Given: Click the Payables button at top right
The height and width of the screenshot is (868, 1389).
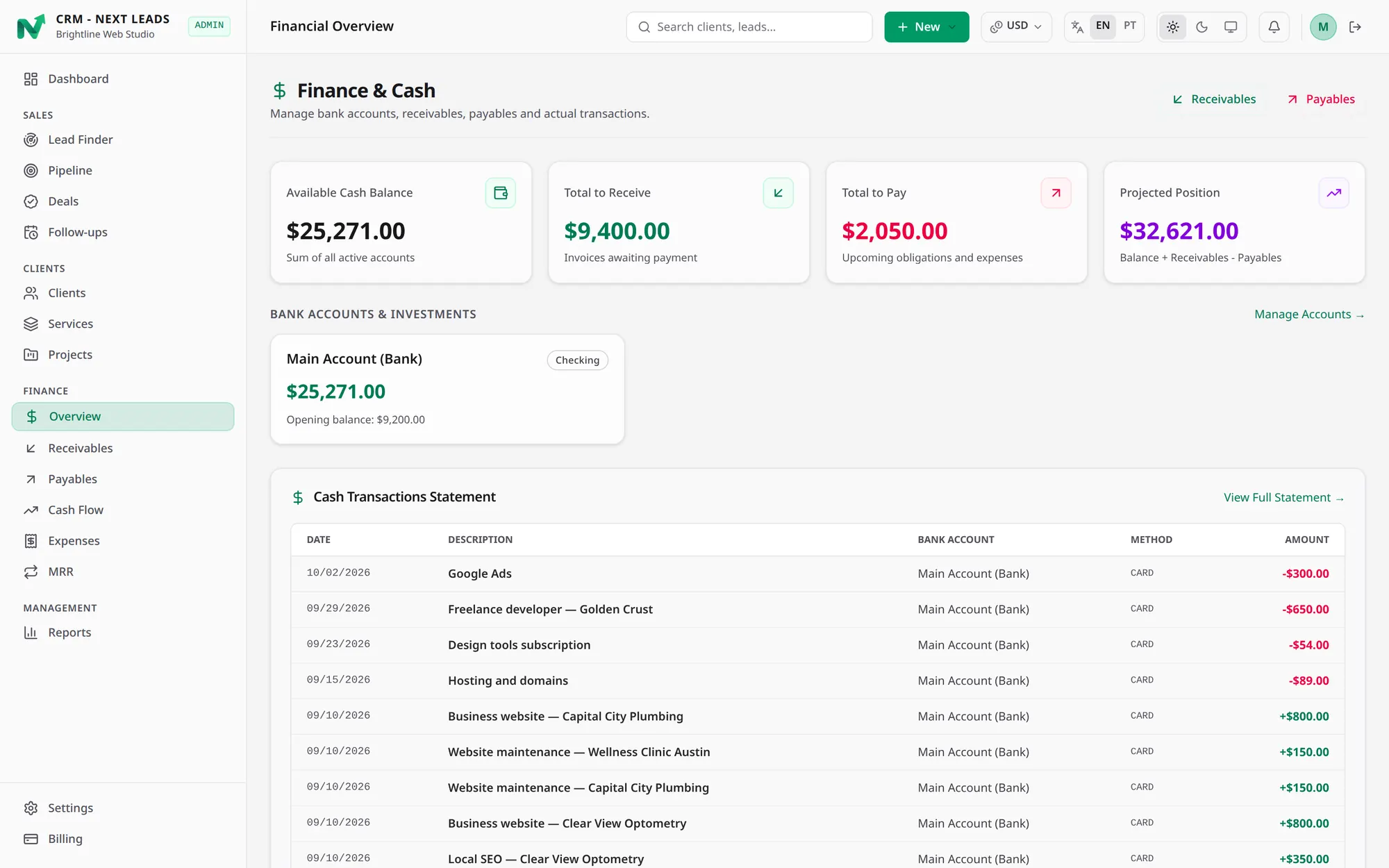Looking at the screenshot, I should click(x=1321, y=99).
